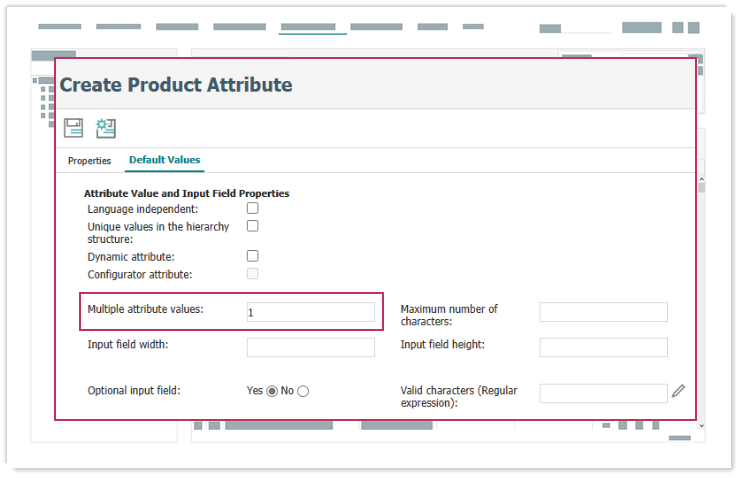This screenshot has width=741, height=478.
Task: Select Yes for Optional input field
Action: pyautogui.click(x=271, y=391)
